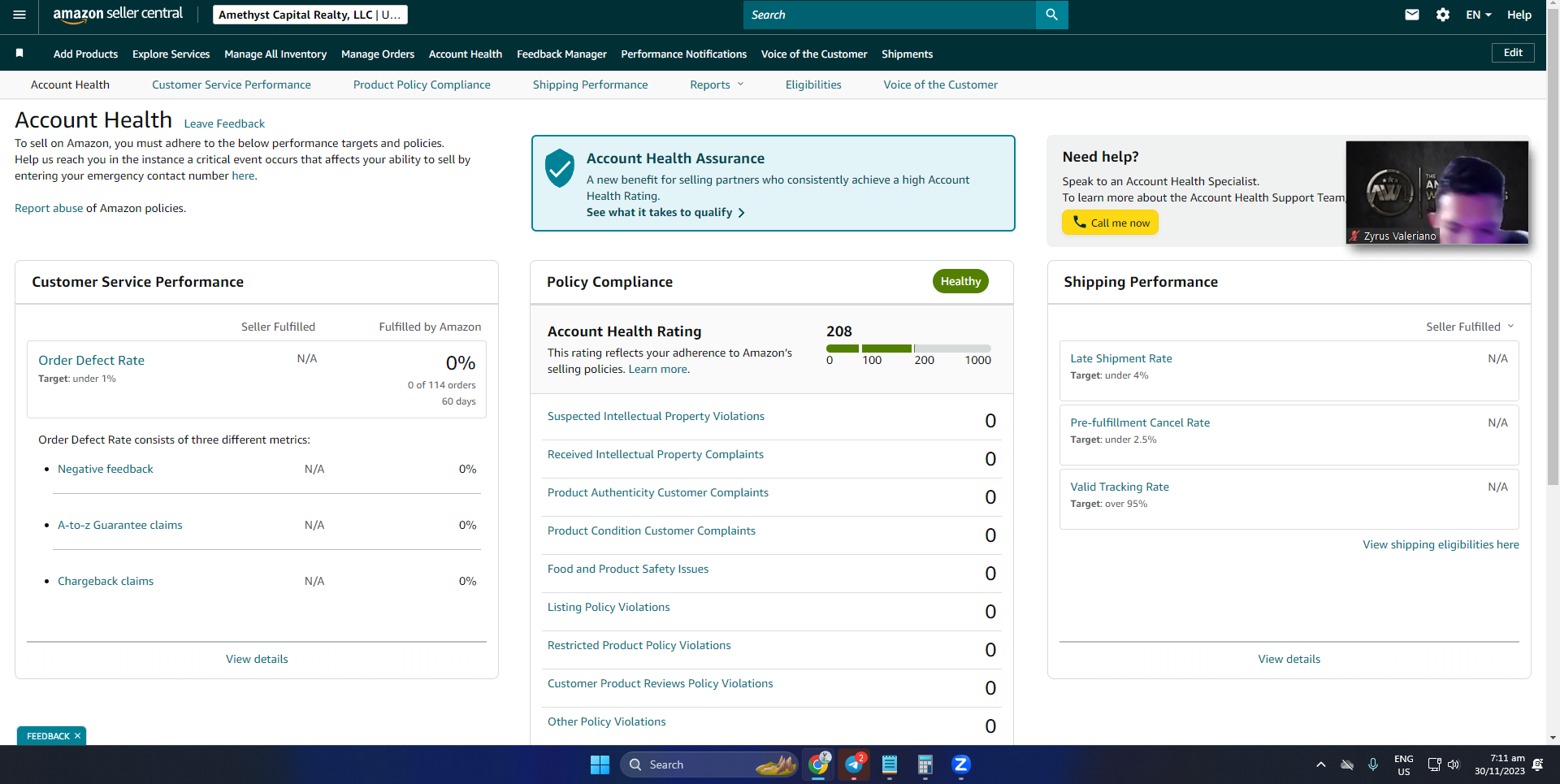Click the Account Health Rating progress bar
1560x784 pixels.
[908, 349]
